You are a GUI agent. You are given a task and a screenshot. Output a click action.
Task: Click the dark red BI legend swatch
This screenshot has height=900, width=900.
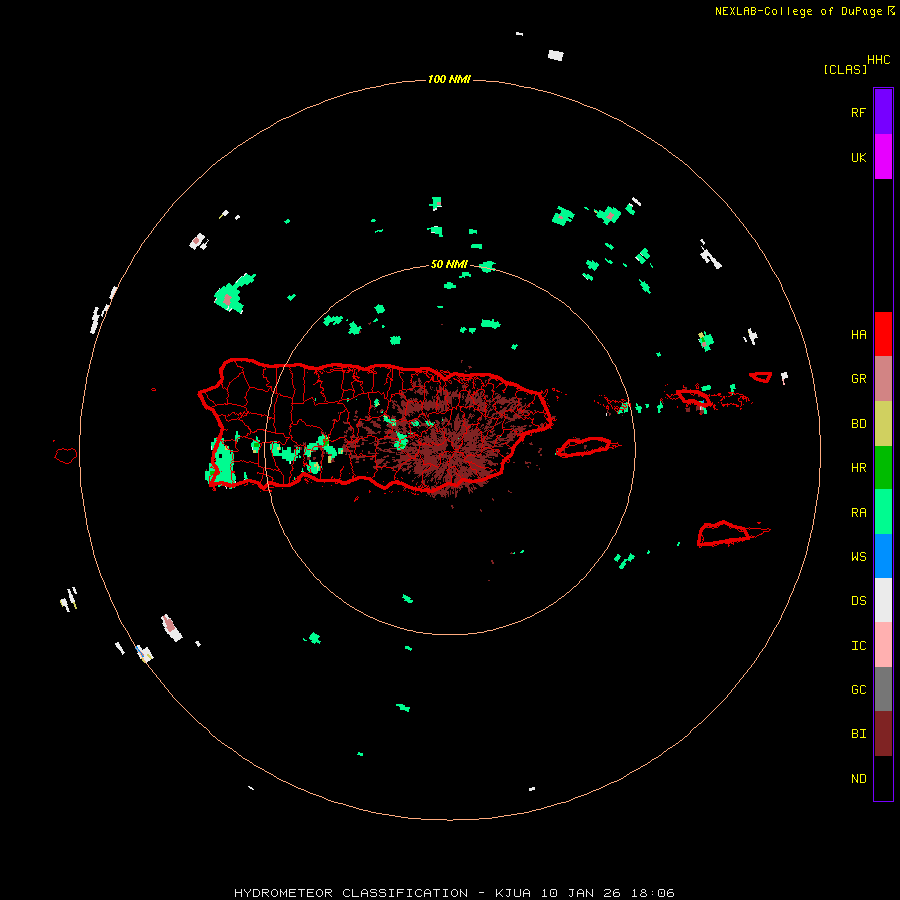click(x=883, y=734)
